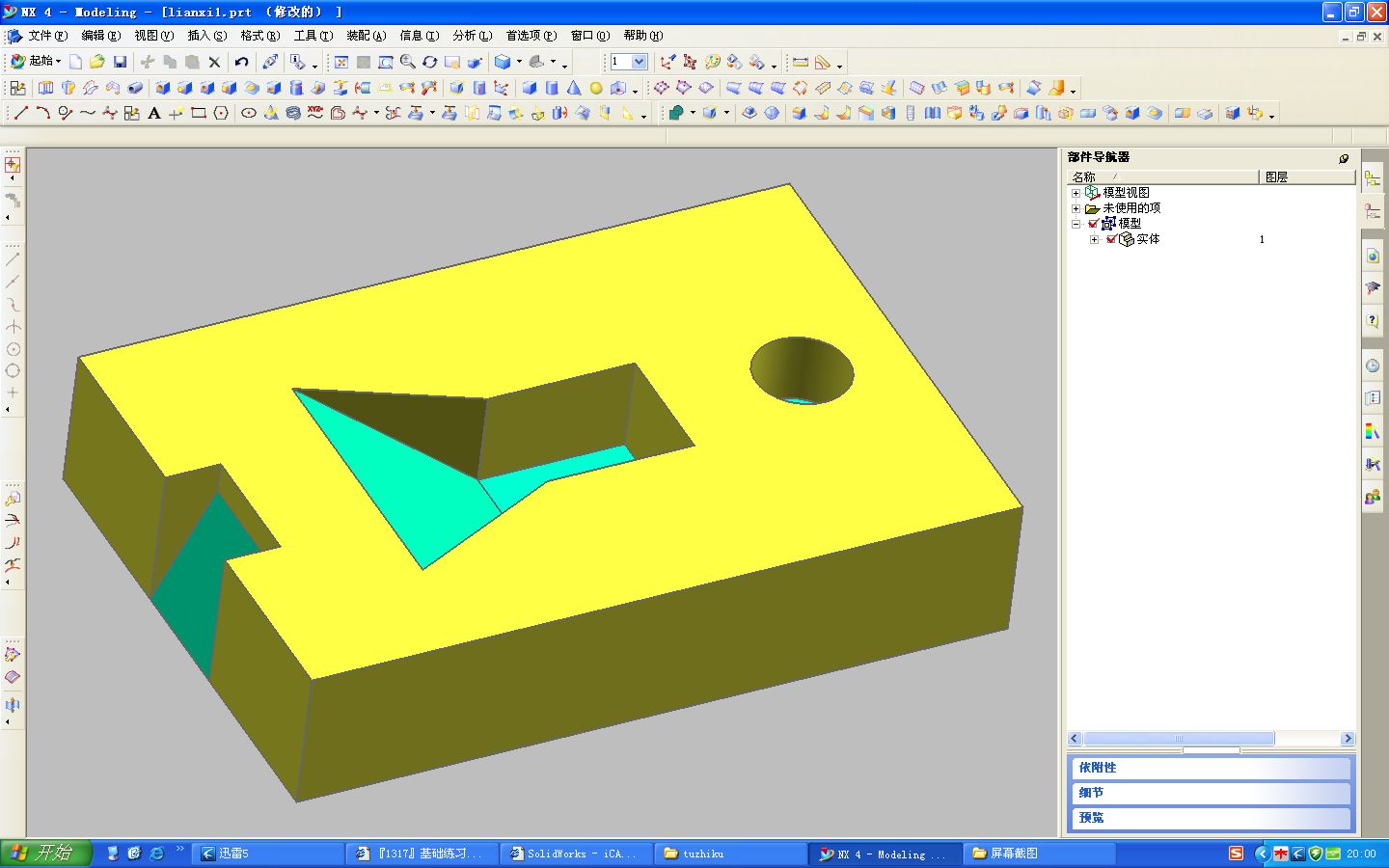Collapse the 模型 tree node
The image size is (1389, 868).
pos(1076,224)
